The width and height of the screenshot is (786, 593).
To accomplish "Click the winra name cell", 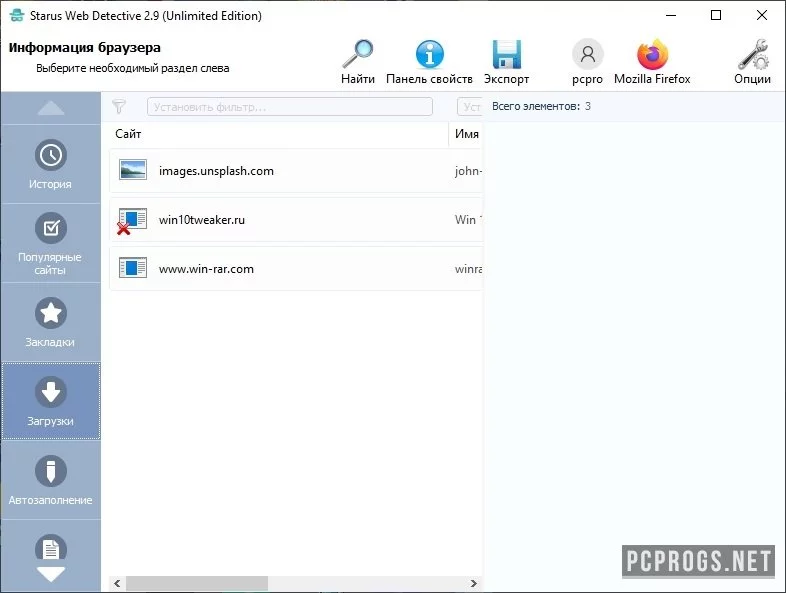I will [x=468, y=269].
